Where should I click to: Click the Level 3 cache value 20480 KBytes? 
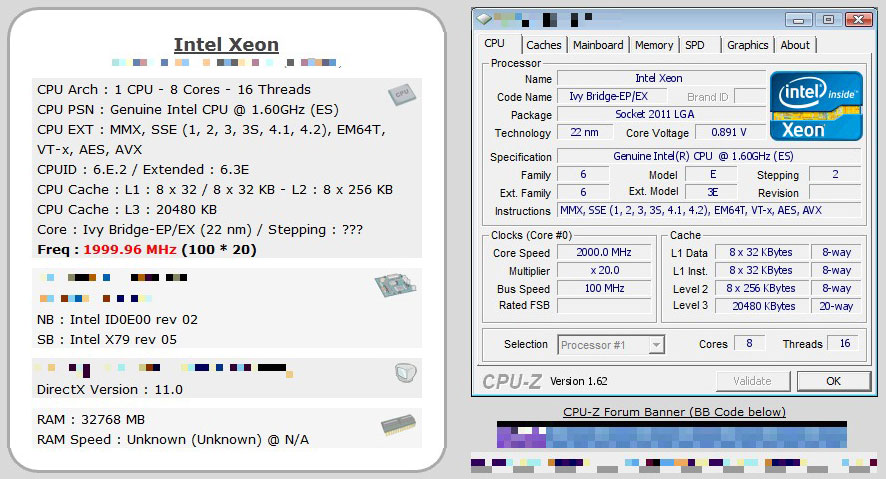pyautogui.click(x=761, y=306)
